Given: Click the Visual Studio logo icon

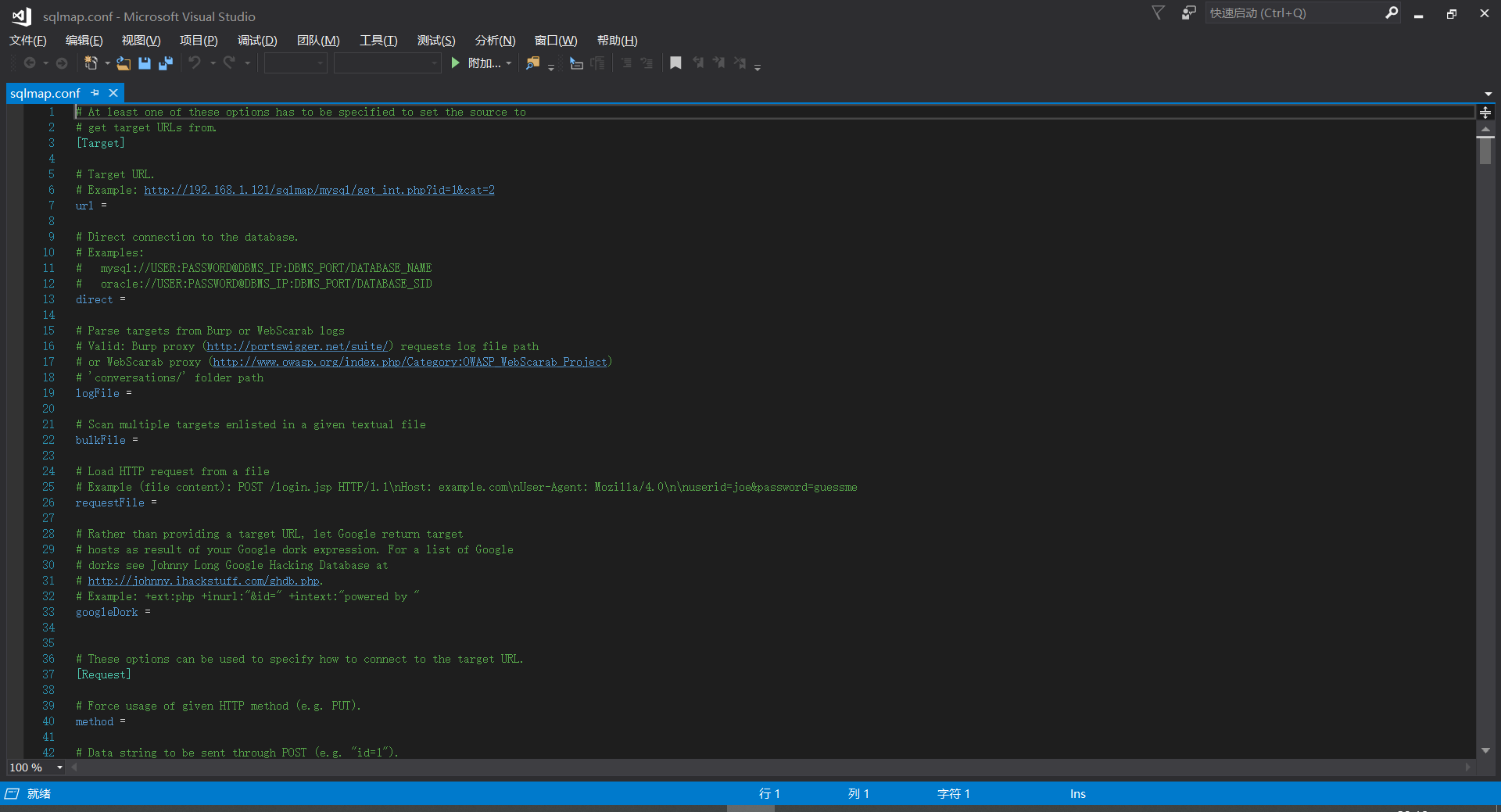Looking at the screenshot, I should click(x=21, y=16).
